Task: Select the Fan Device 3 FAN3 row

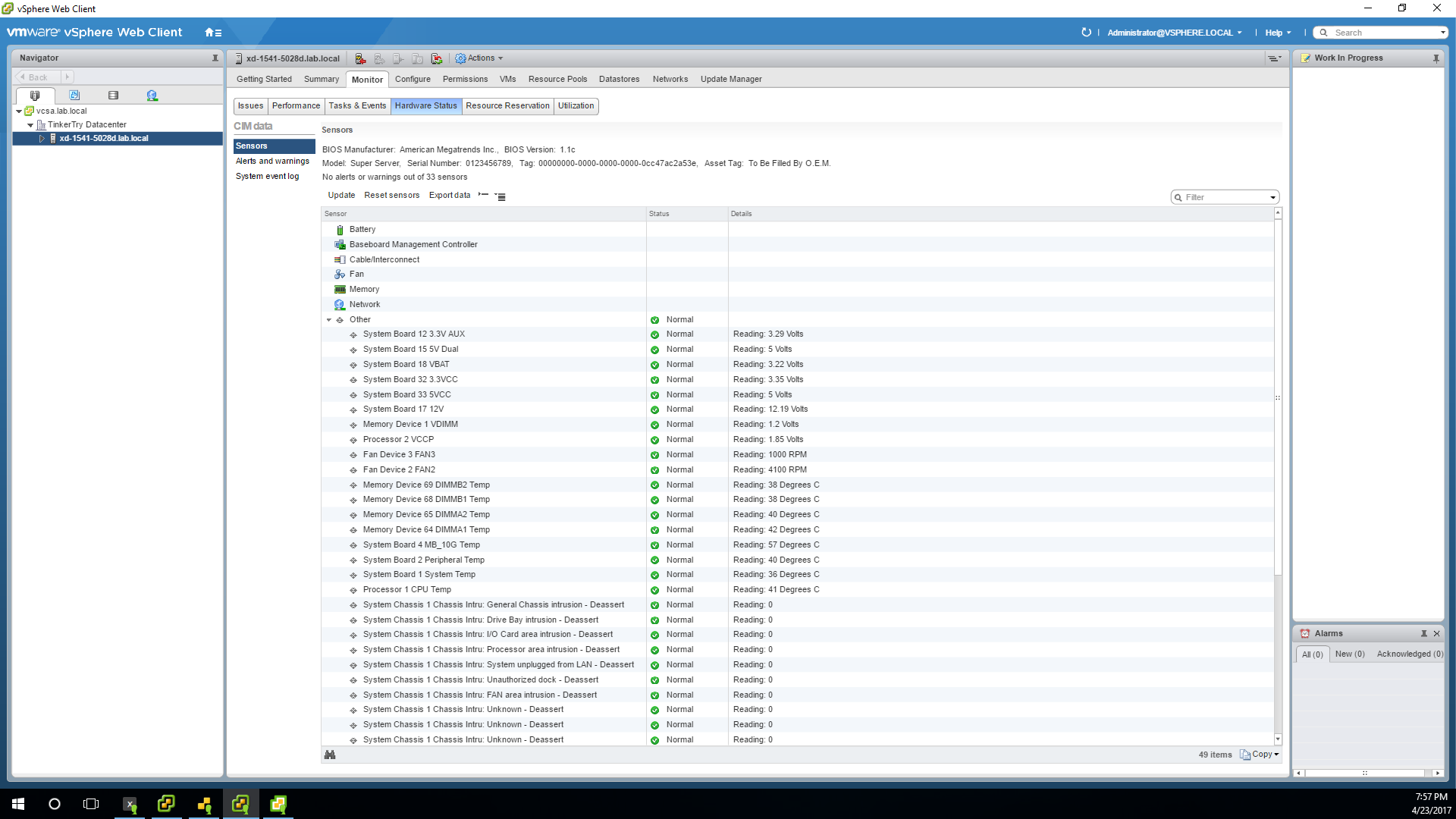Action: (797, 455)
